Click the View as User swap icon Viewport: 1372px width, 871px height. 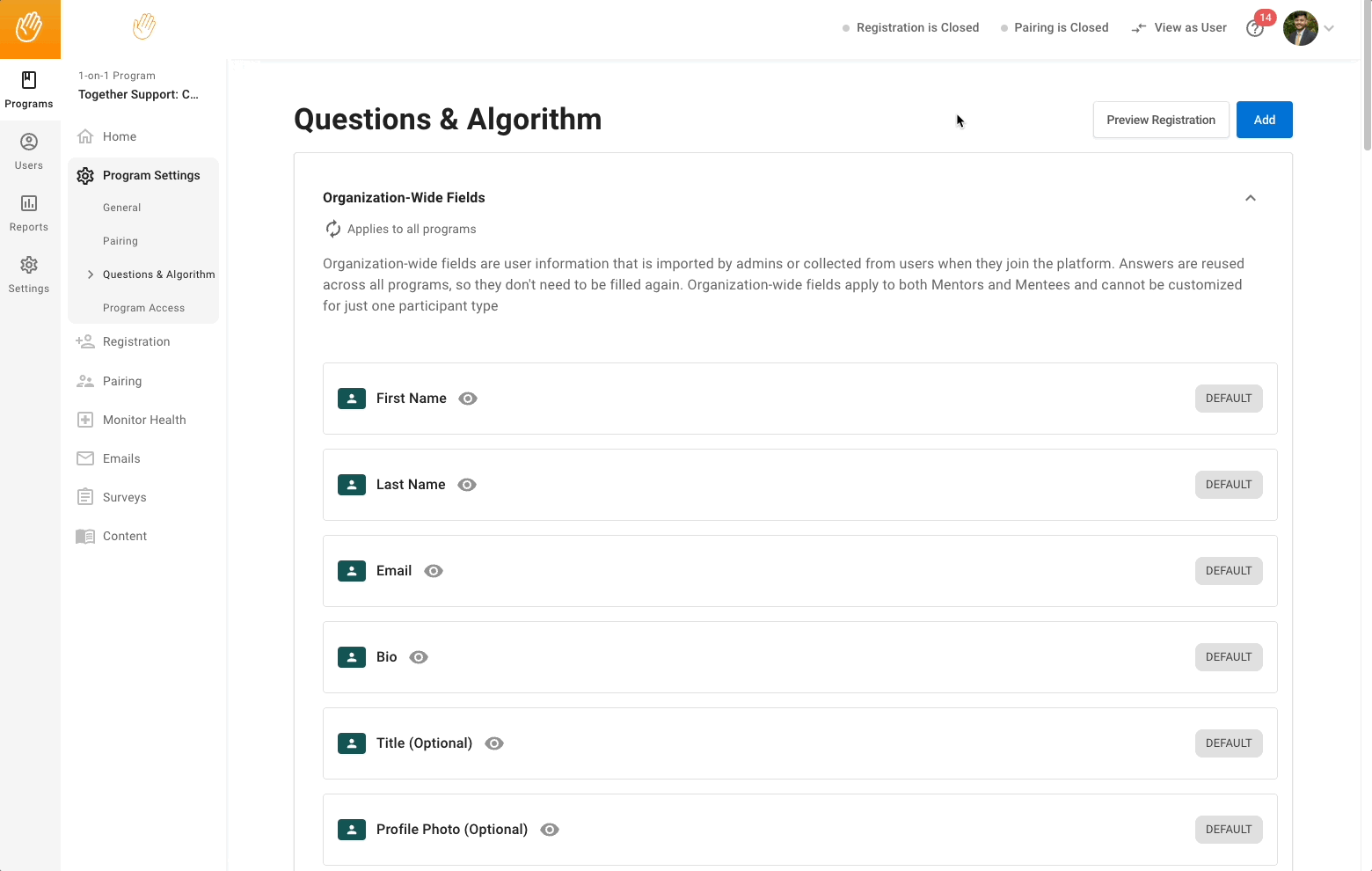tap(1139, 28)
